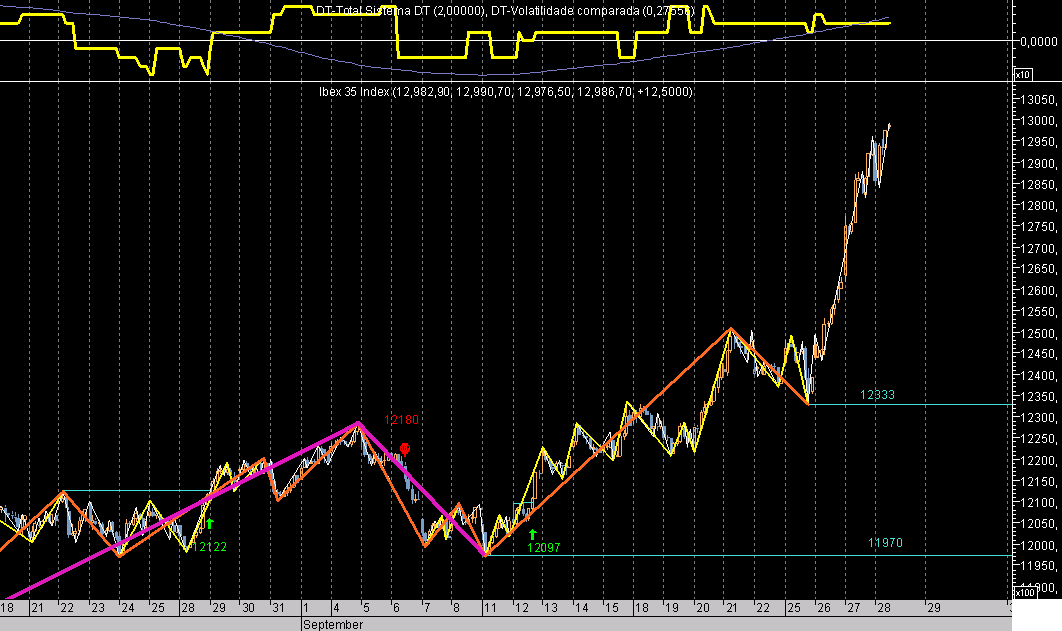
Task: Select the 12333 support level label
Action: pos(876,396)
